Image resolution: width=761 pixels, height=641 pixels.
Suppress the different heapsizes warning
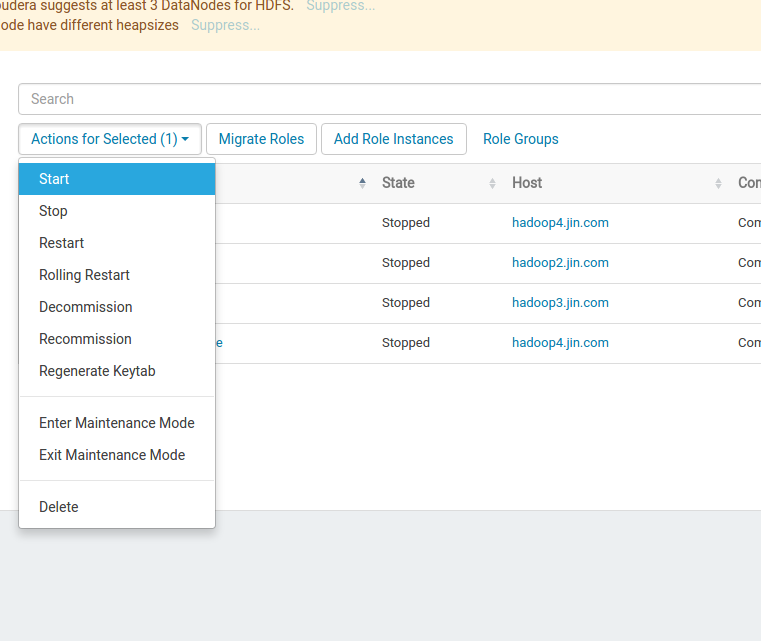(x=225, y=25)
